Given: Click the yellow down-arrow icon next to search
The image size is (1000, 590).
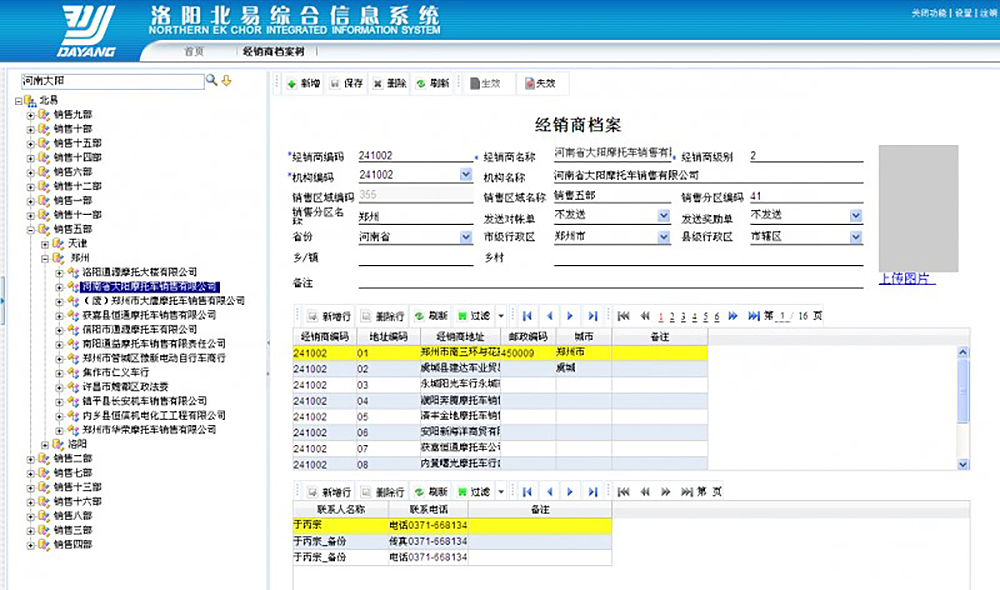Looking at the screenshot, I should point(226,80).
